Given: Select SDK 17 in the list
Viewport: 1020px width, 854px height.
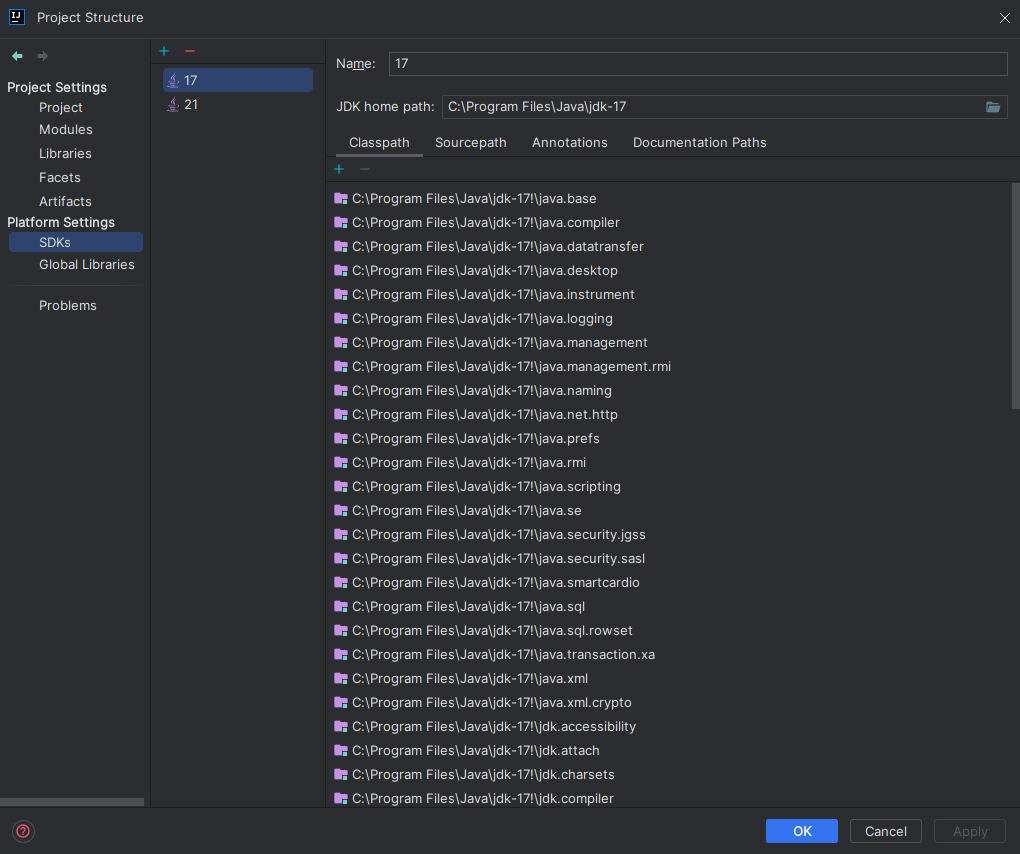Looking at the screenshot, I should tap(237, 80).
